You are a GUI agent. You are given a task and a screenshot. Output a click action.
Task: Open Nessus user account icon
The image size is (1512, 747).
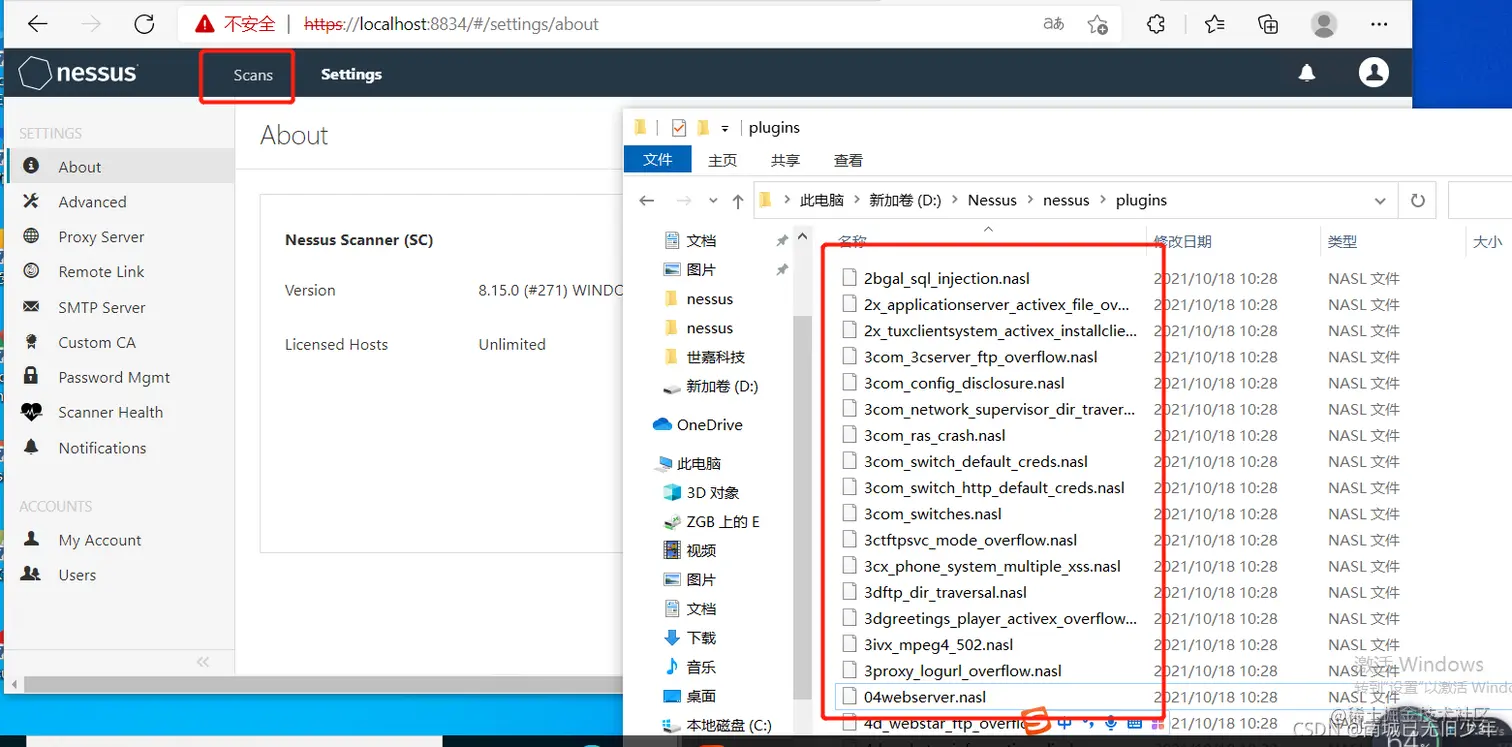(x=1374, y=72)
